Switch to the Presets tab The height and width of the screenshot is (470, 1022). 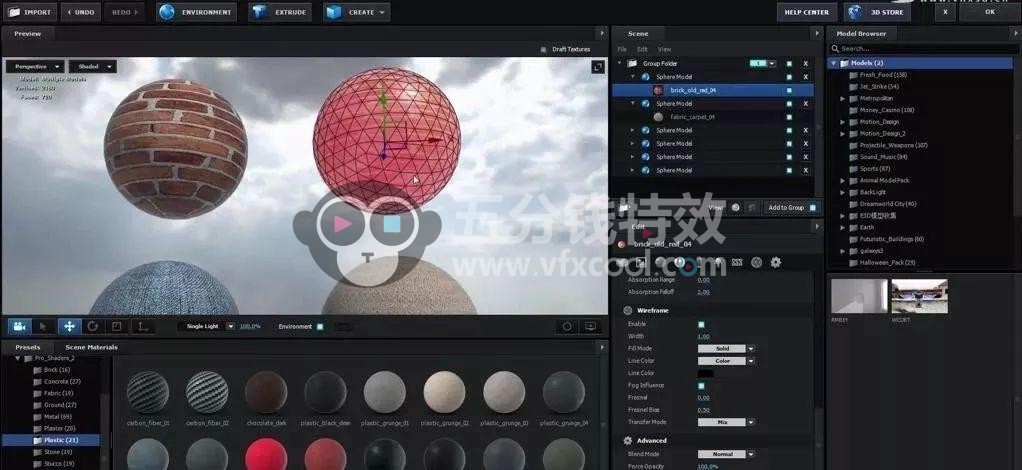click(x=28, y=347)
